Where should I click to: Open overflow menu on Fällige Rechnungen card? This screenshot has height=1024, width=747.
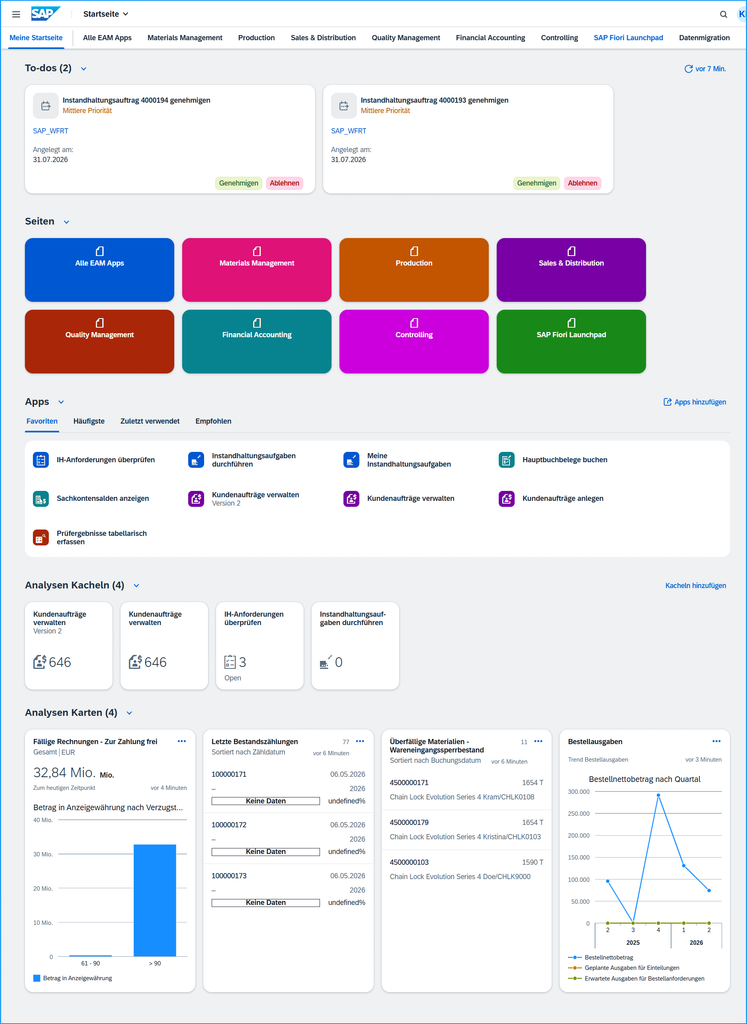tap(182, 741)
